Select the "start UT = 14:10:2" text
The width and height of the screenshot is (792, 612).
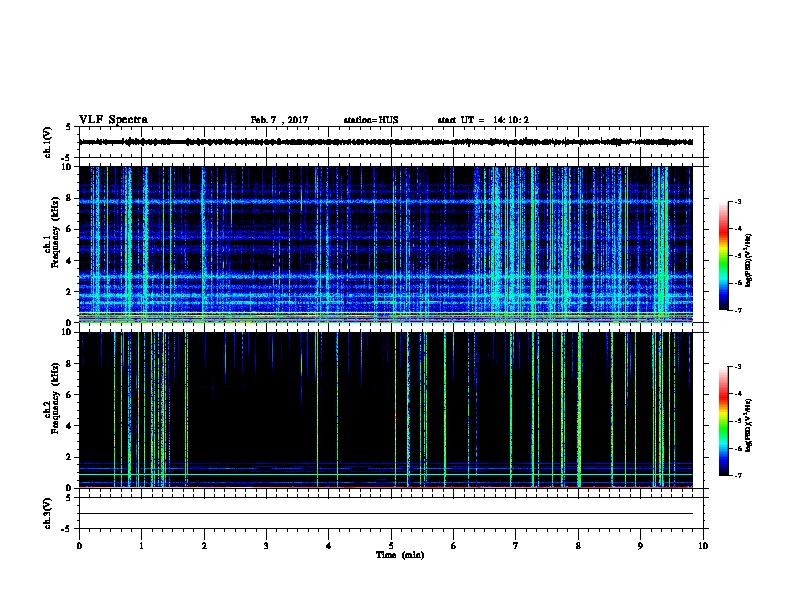483,120
